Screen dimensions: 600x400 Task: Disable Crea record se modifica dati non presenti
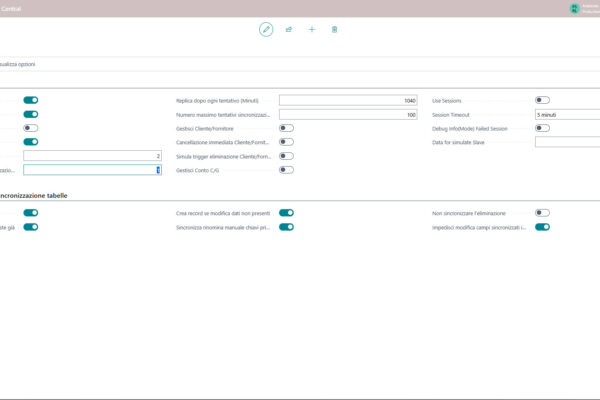(286, 213)
